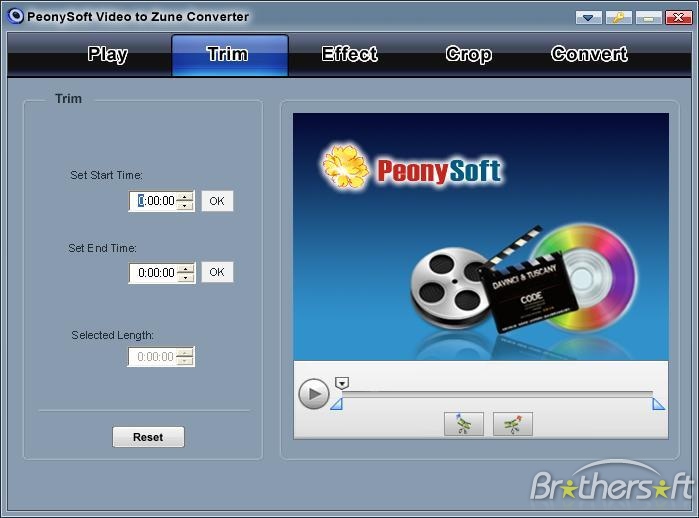Image resolution: width=699 pixels, height=518 pixels.
Task: Click the playhead position marker
Action: click(x=342, y=383)
